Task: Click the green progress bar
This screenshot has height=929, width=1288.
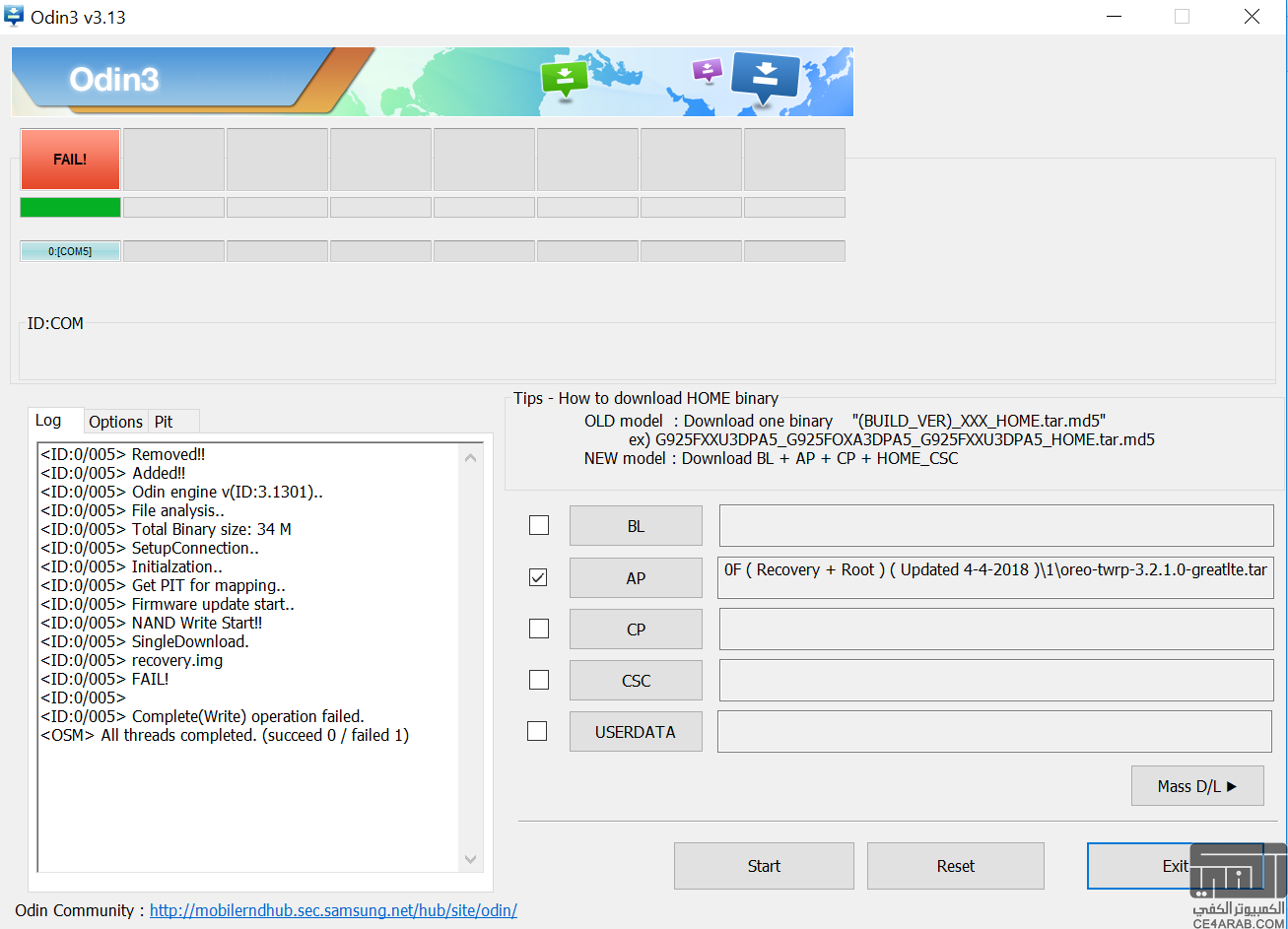Action: click(70, 207)
